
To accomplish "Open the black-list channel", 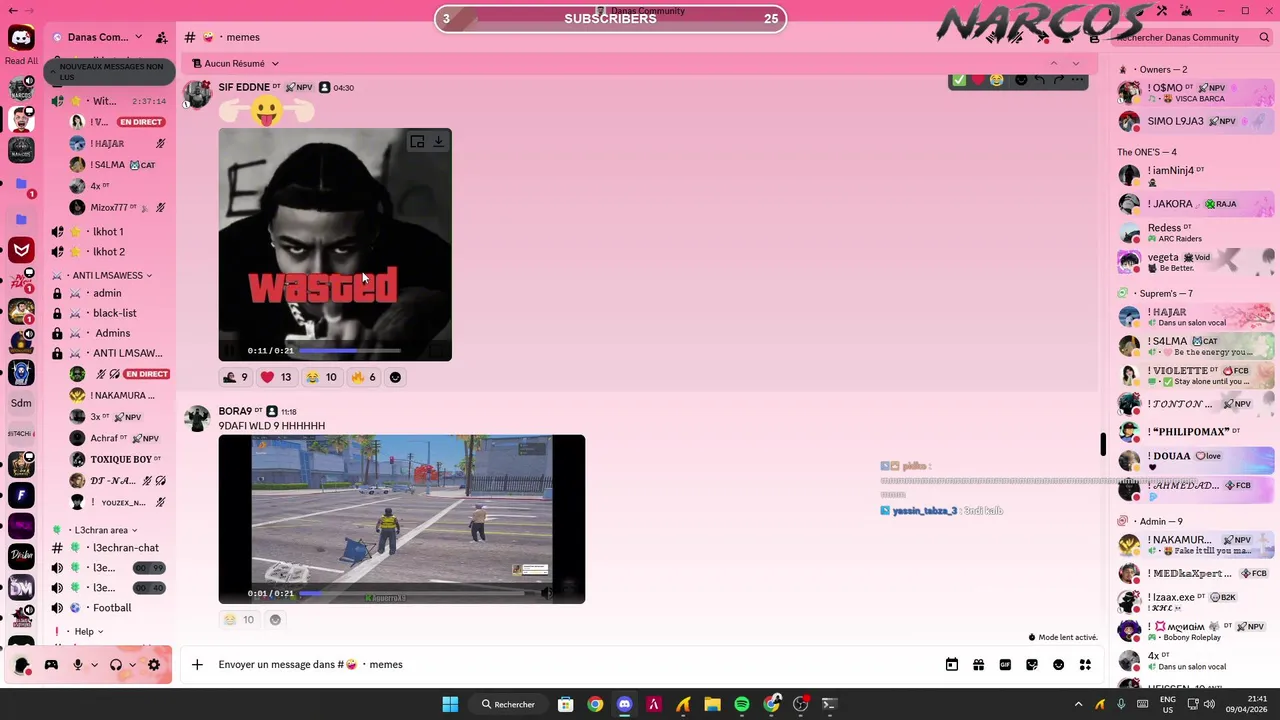I will click(110, 313).
